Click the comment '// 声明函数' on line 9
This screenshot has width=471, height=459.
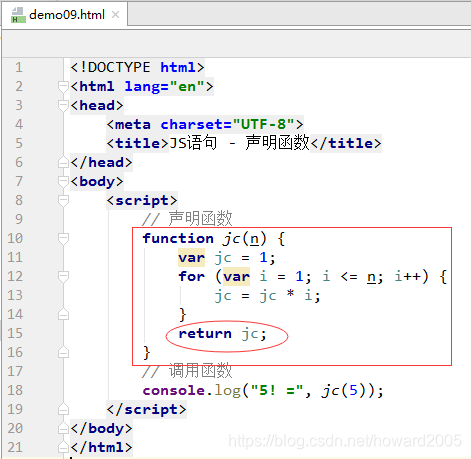187,219
